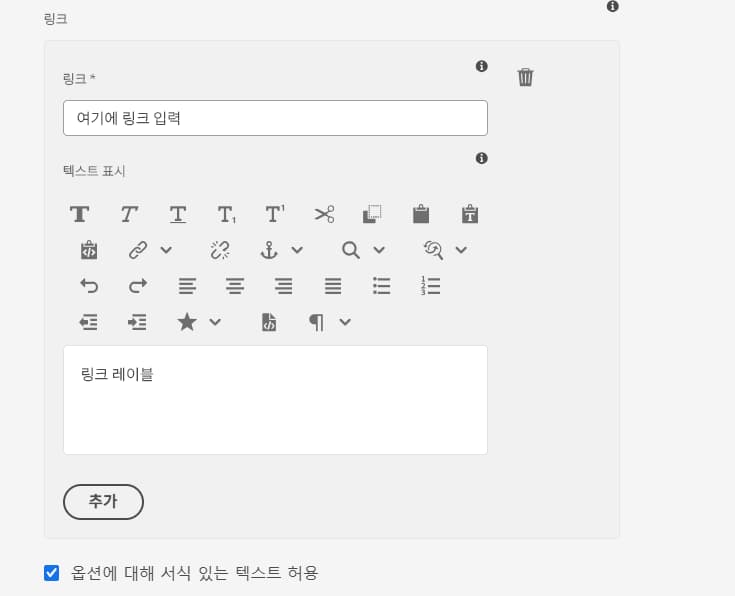
Task: Expand anchor options chevron
Action: point(297,250)
